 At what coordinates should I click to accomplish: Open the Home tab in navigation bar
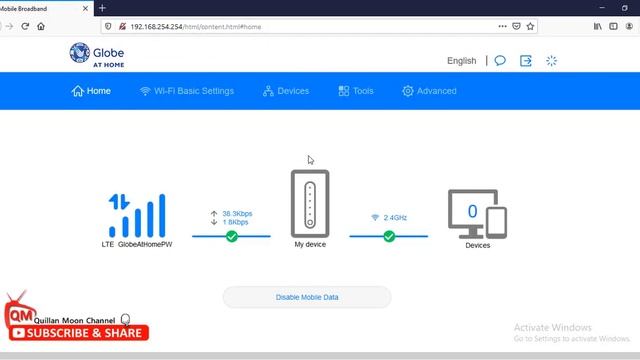tap(91, 91)
